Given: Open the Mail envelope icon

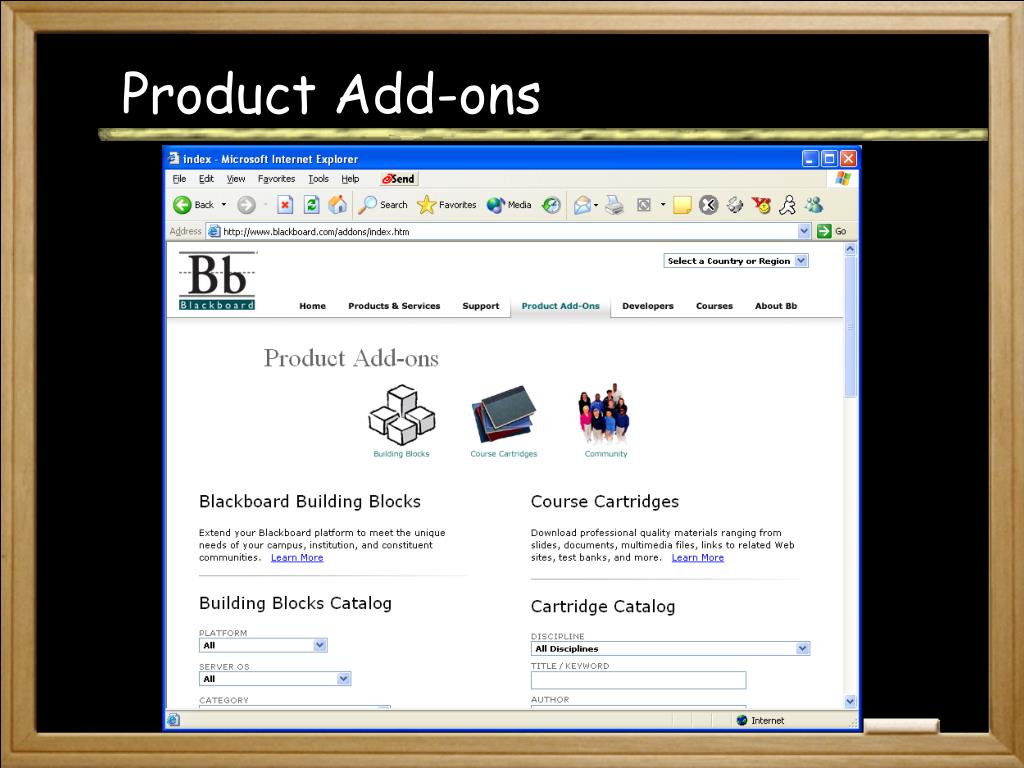Looking at the screenshot, I should [x=582, y=205].
